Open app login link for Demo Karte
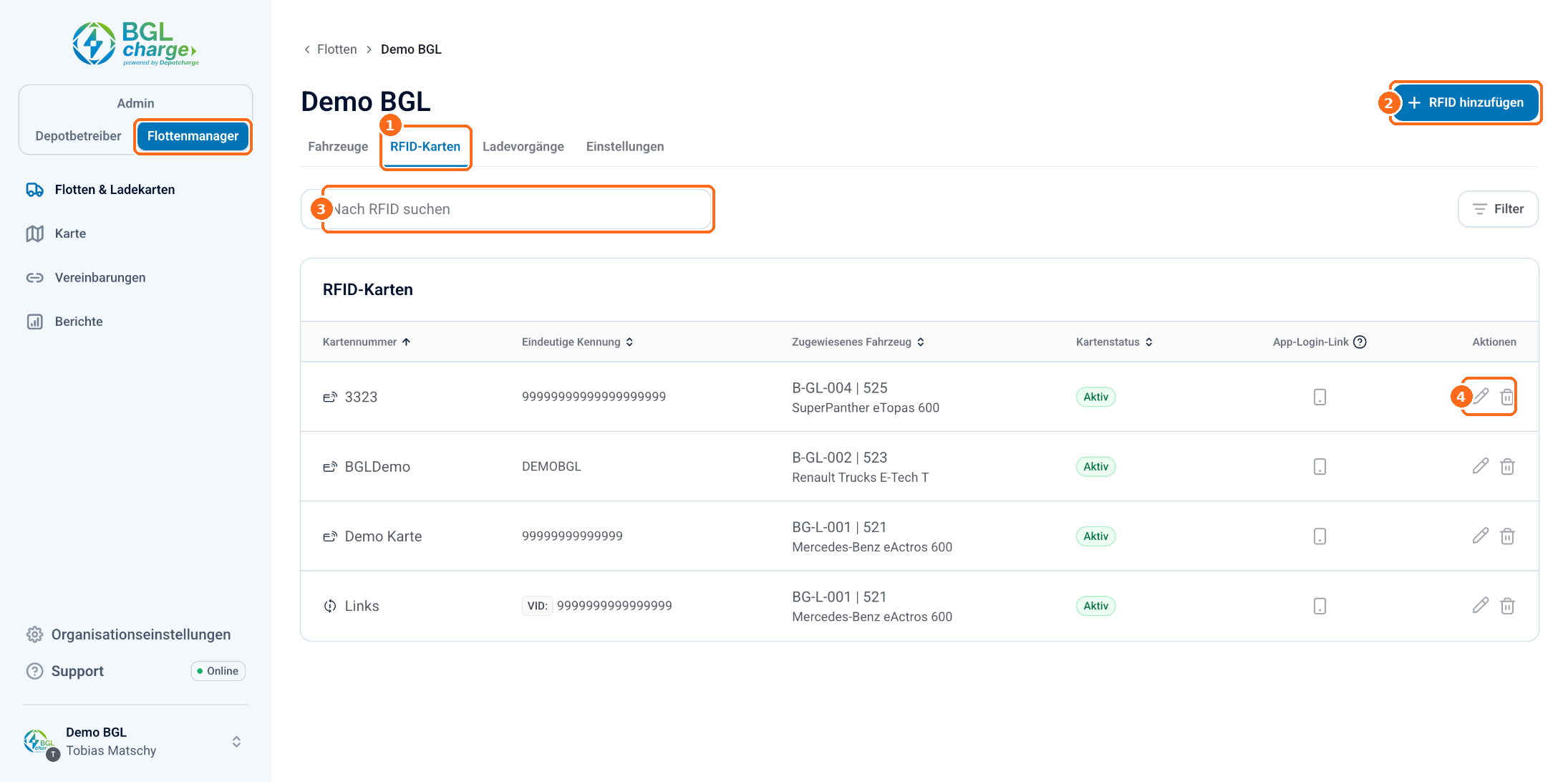This screenshot has height=782, width=1568. tap(1320, 536)
